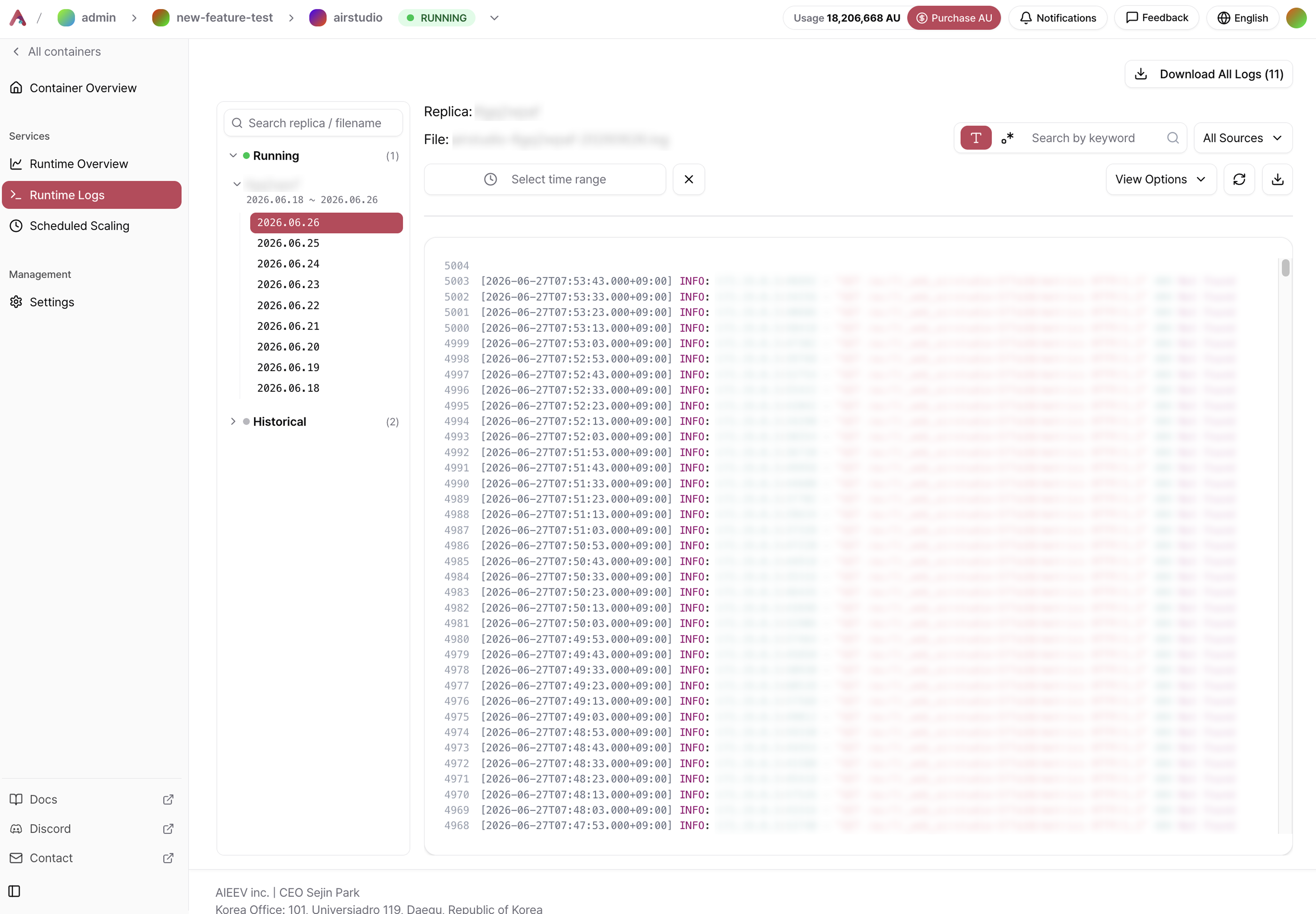Toggle plain text search mode (T)

(x=976, y=138)
